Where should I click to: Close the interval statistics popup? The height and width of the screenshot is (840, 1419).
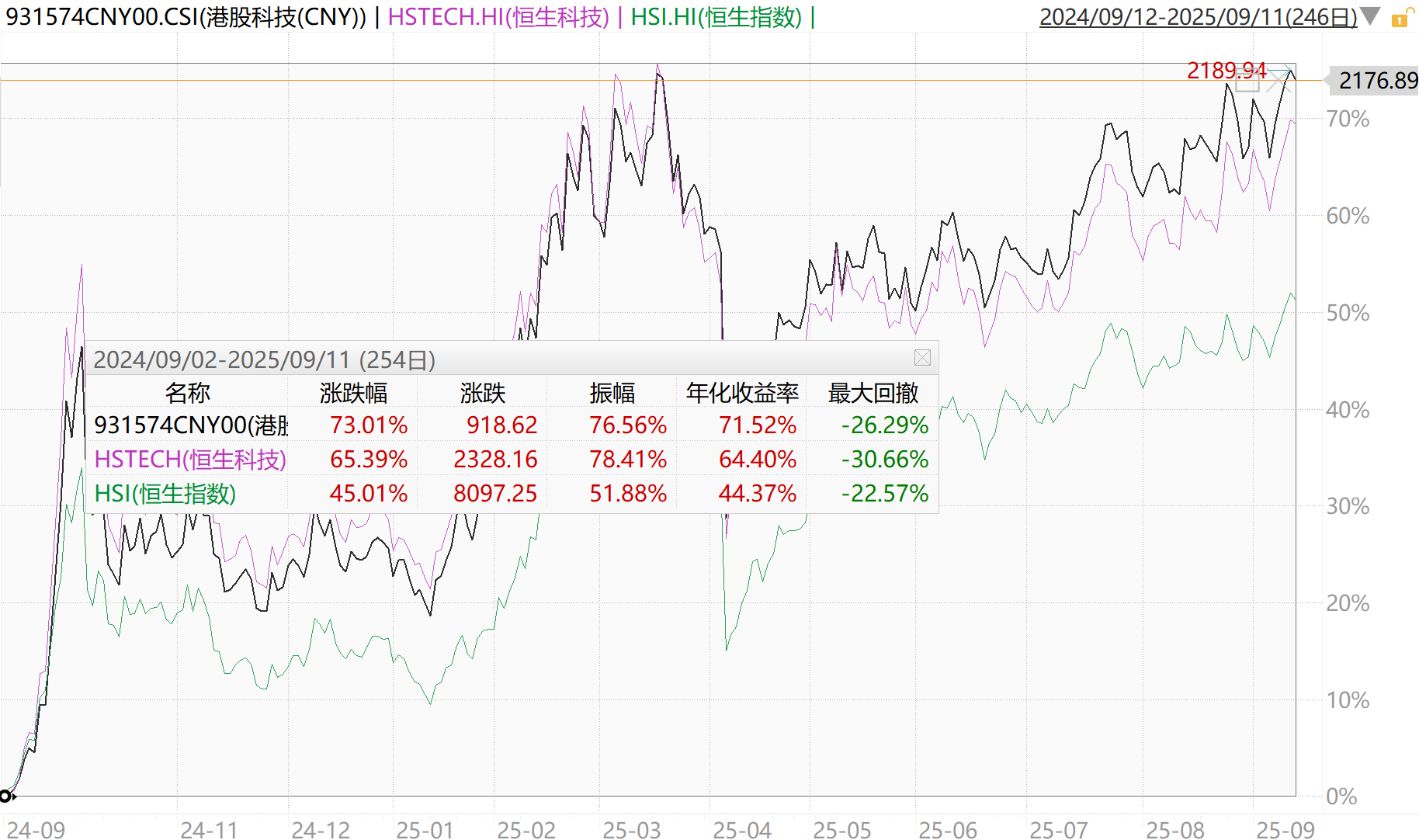click(x=922, y=358)
